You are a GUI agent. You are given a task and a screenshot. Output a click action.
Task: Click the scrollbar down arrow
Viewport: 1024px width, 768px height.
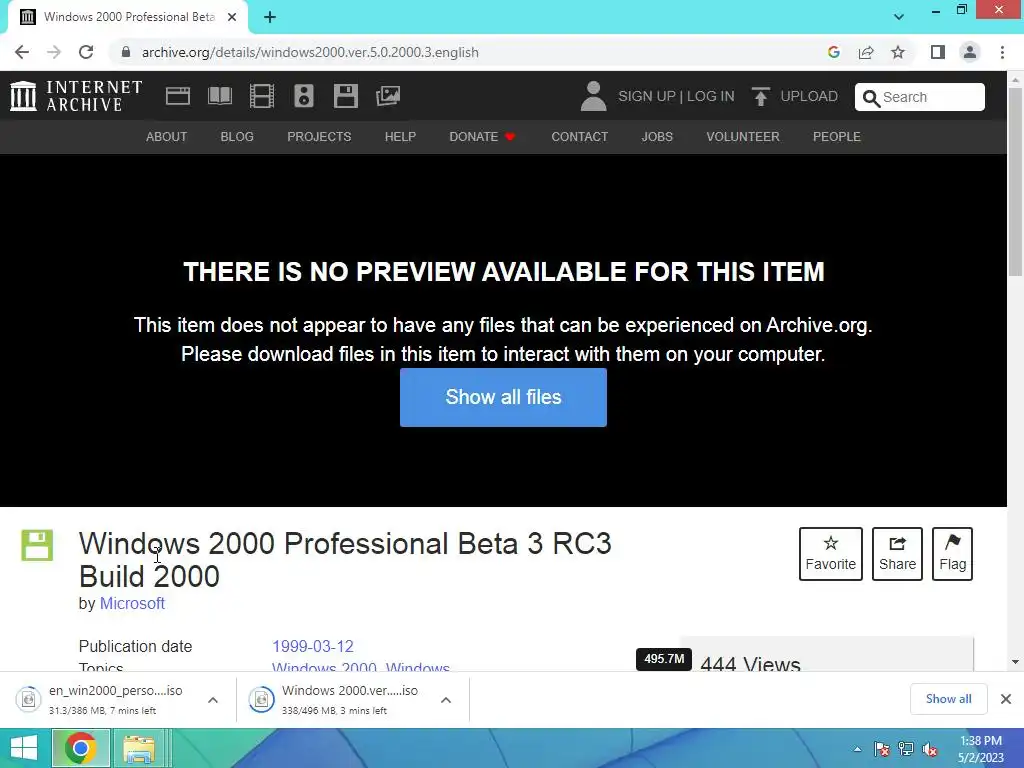pyautogui.click(x=1015, y=662)
